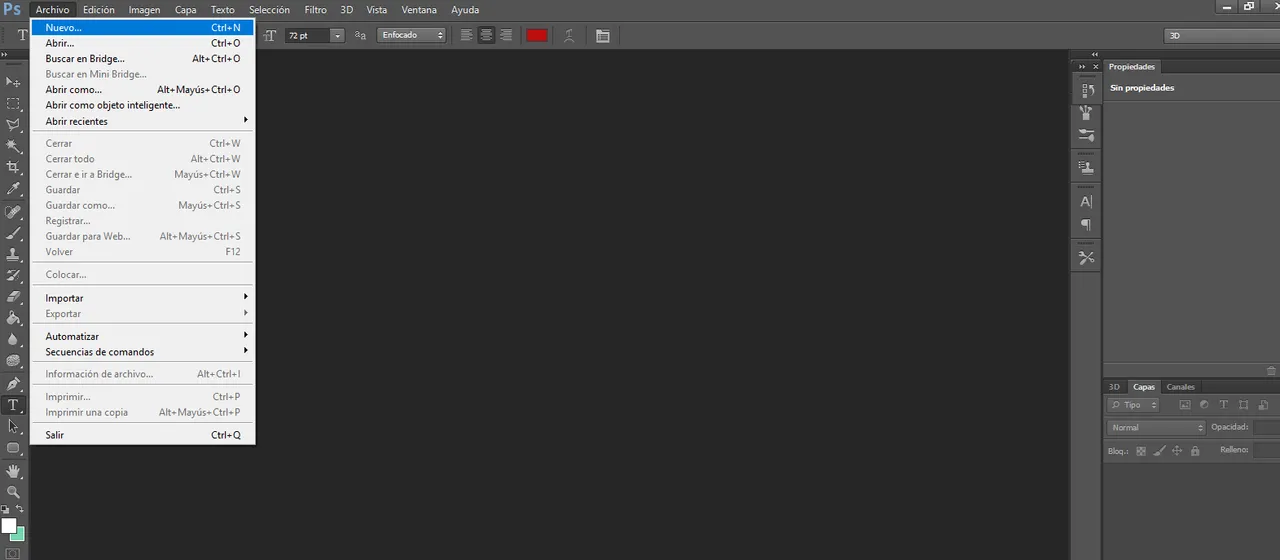Image resolution: width=1280 pixels, height=560 pixels.
Task: Select the Eyedropper tool
Action: click(14, 189)
